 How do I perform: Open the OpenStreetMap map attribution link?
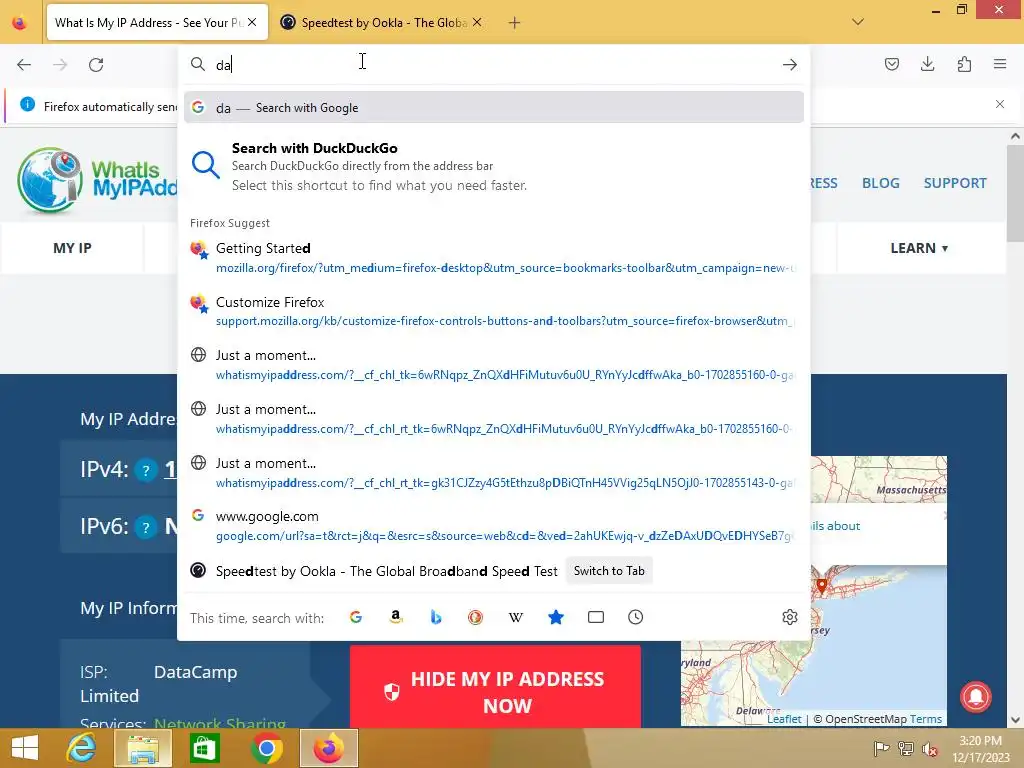pyautogui.click(x=865, y=719)
